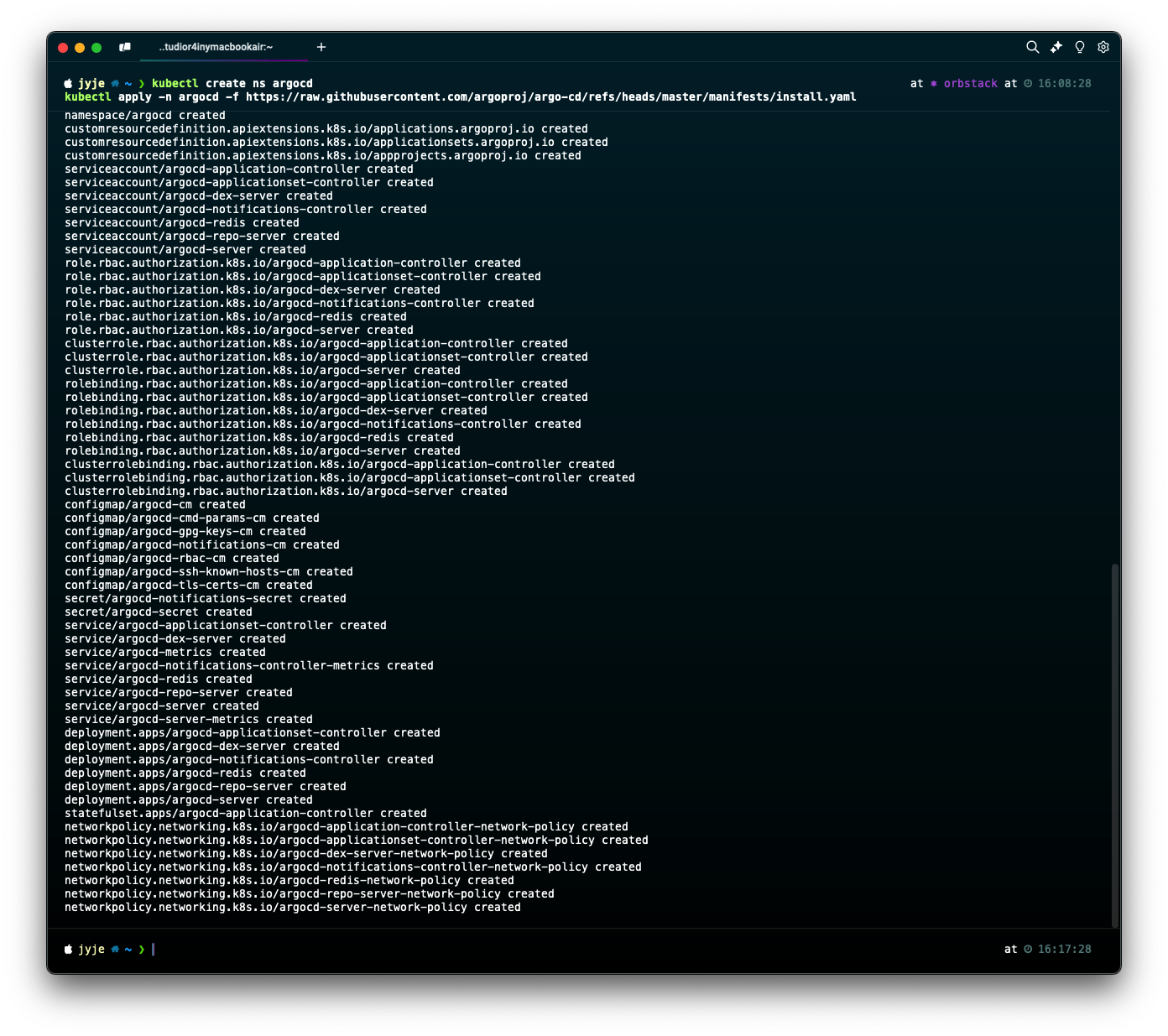
Task: Click the 16:17:28 timestamp
Action: pos(1064,950)
